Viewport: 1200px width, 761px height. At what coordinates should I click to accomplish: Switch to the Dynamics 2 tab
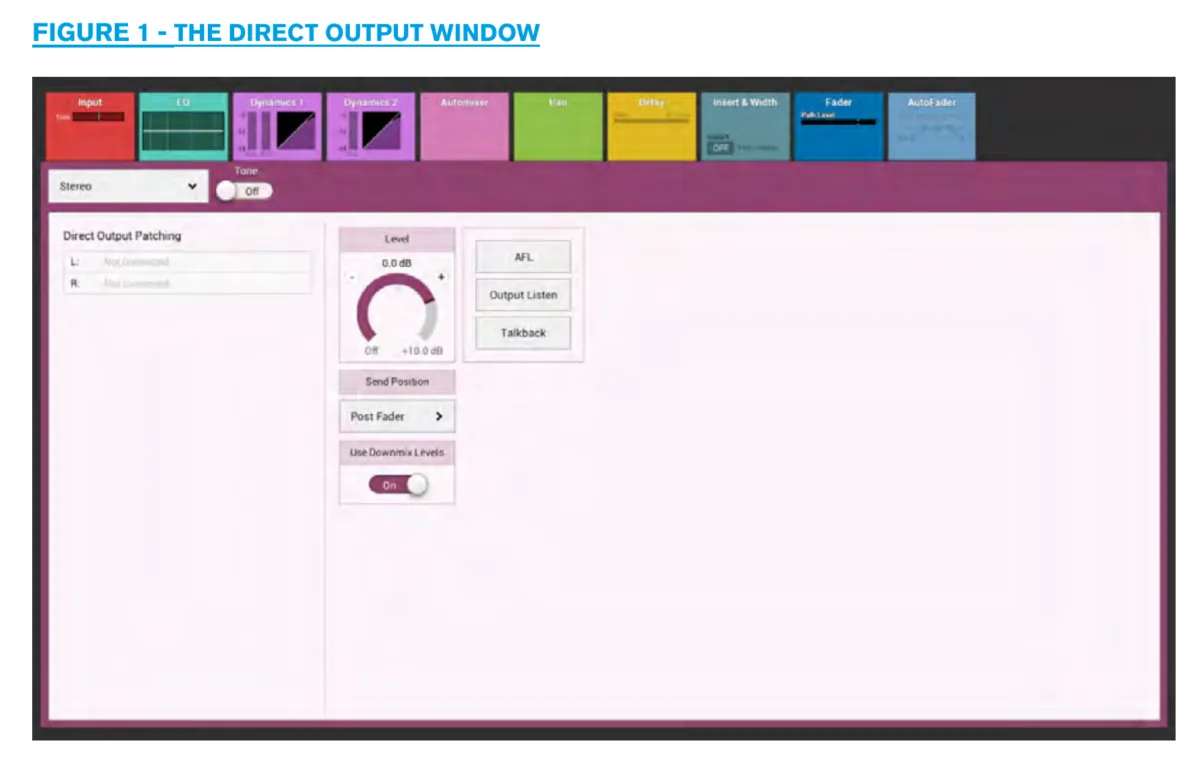(x=371, y=126)
